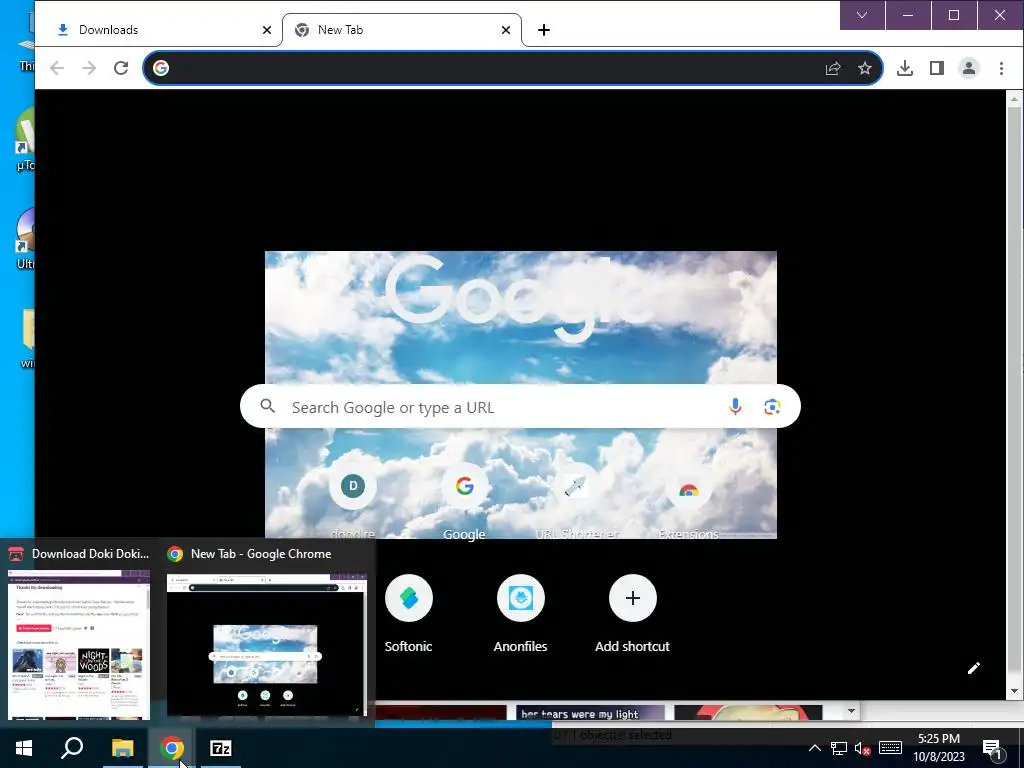Open File Explorer from taskbar
The image size is (1024, 768).
pos(122,748)
